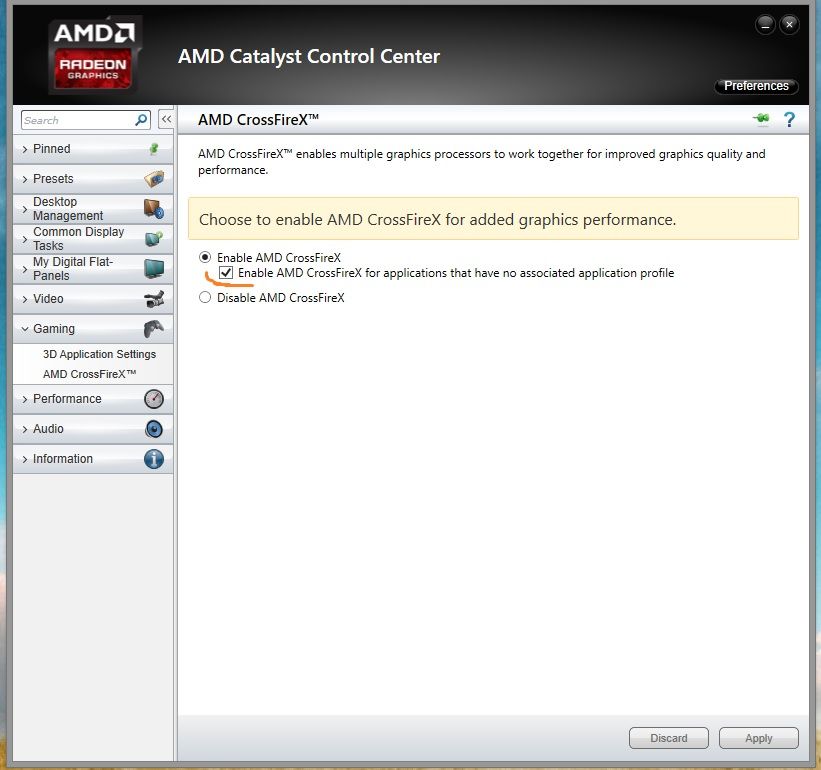The height and width of the screenshot is (770, 821).
Task: Click the Information 'i' icon
Action: point(154,459)
